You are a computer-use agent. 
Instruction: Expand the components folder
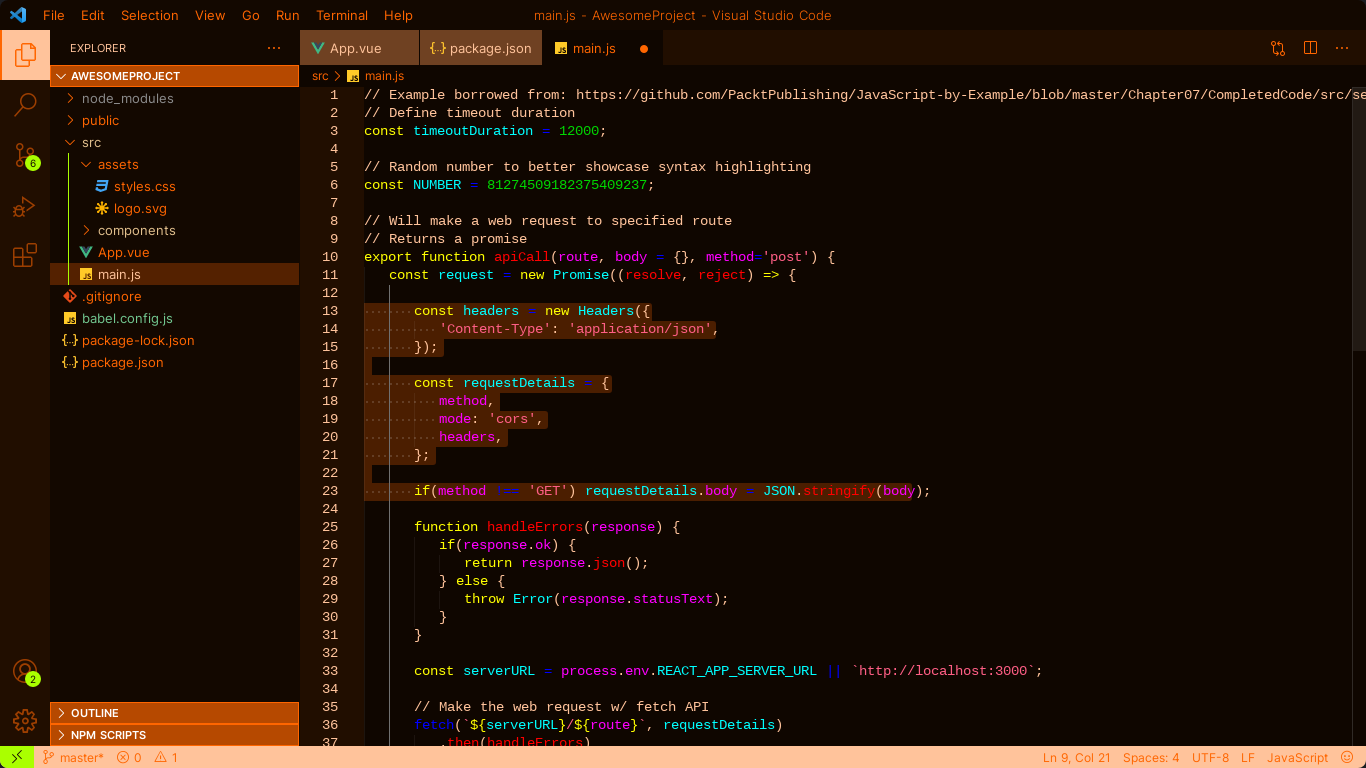click(x=174, y=230)
